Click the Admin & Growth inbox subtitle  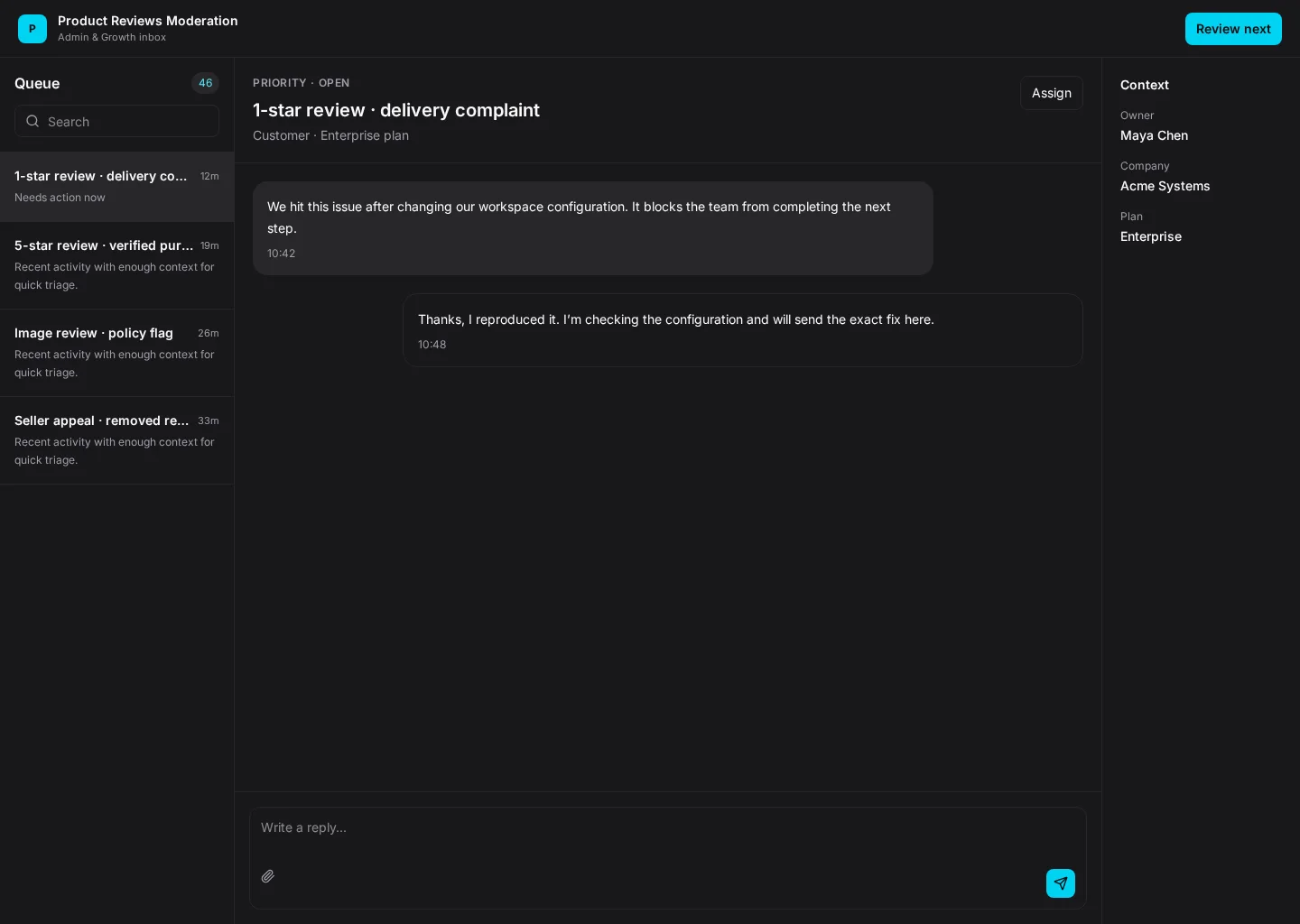(x=112, y=37)
